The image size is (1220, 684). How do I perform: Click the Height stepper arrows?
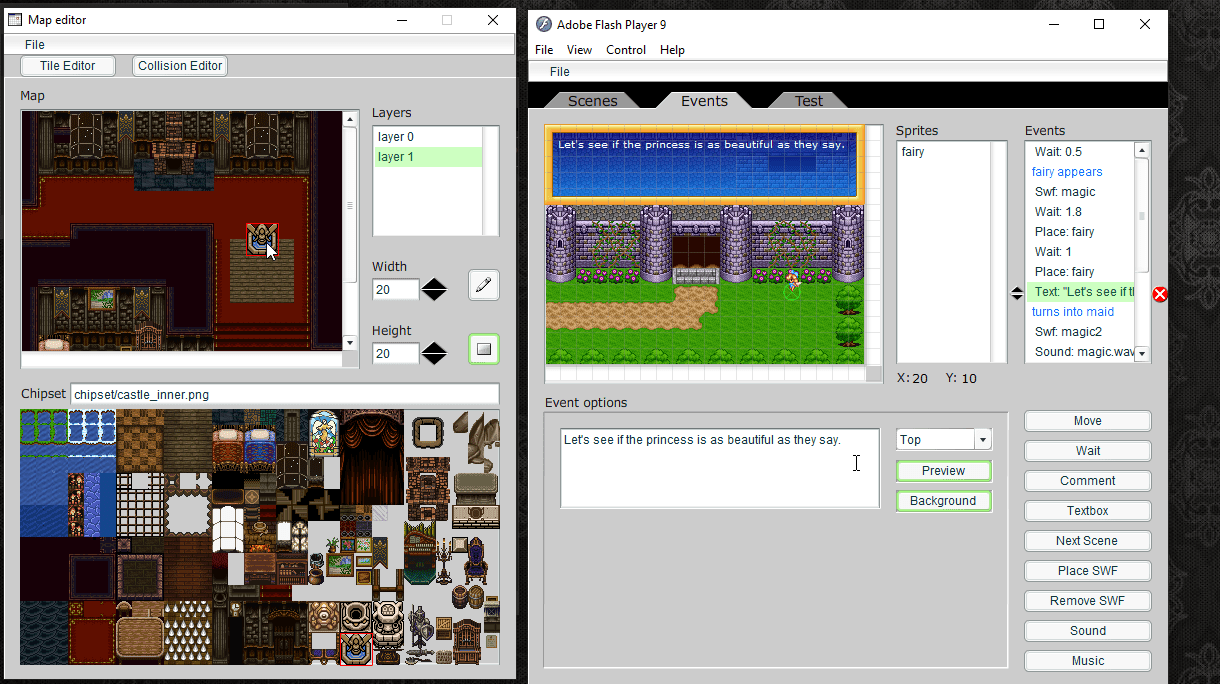tap(434, 354)
